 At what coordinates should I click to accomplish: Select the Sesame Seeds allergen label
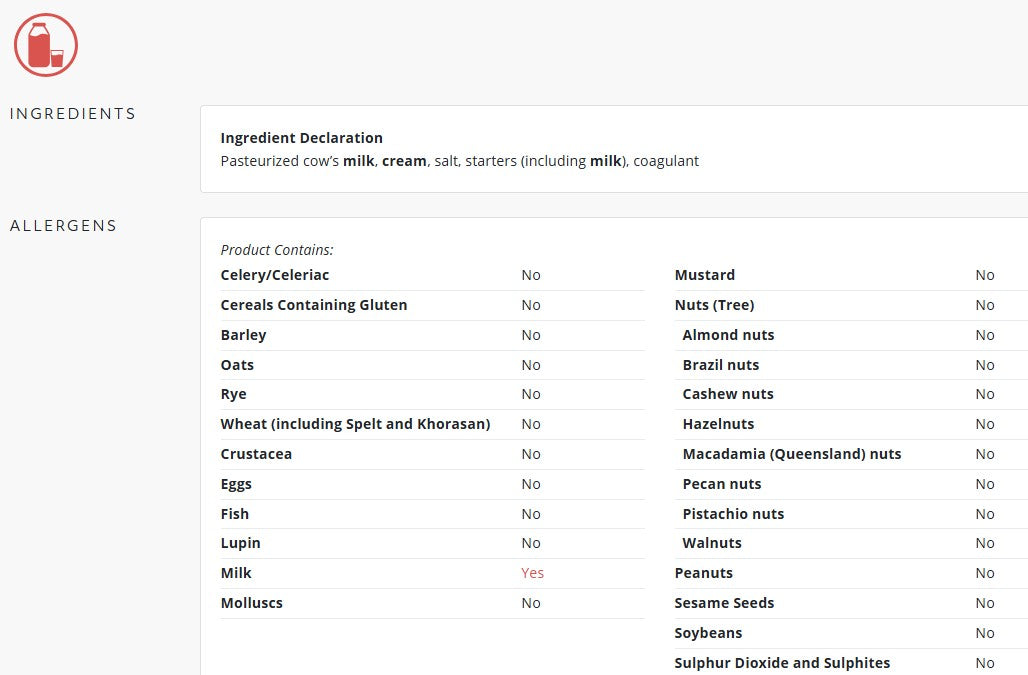(x=724, y=603)
